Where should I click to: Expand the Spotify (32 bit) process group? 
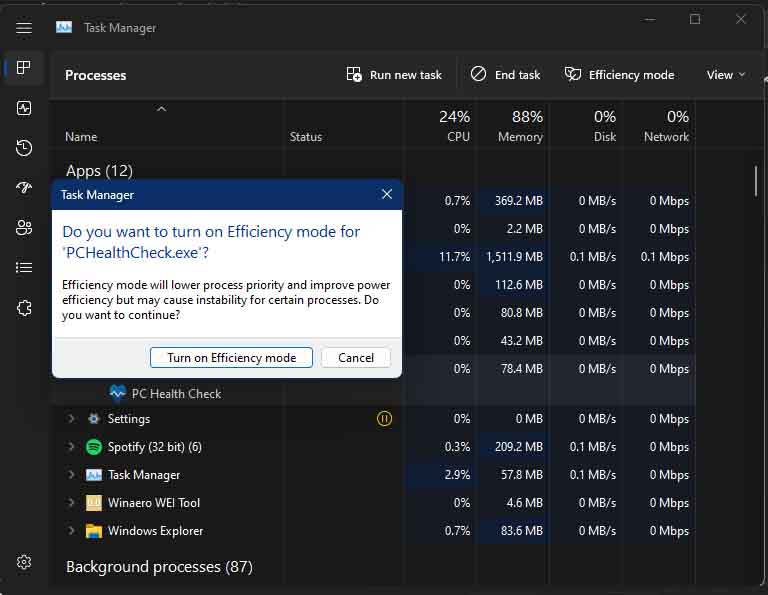click(x=72, y=447)
